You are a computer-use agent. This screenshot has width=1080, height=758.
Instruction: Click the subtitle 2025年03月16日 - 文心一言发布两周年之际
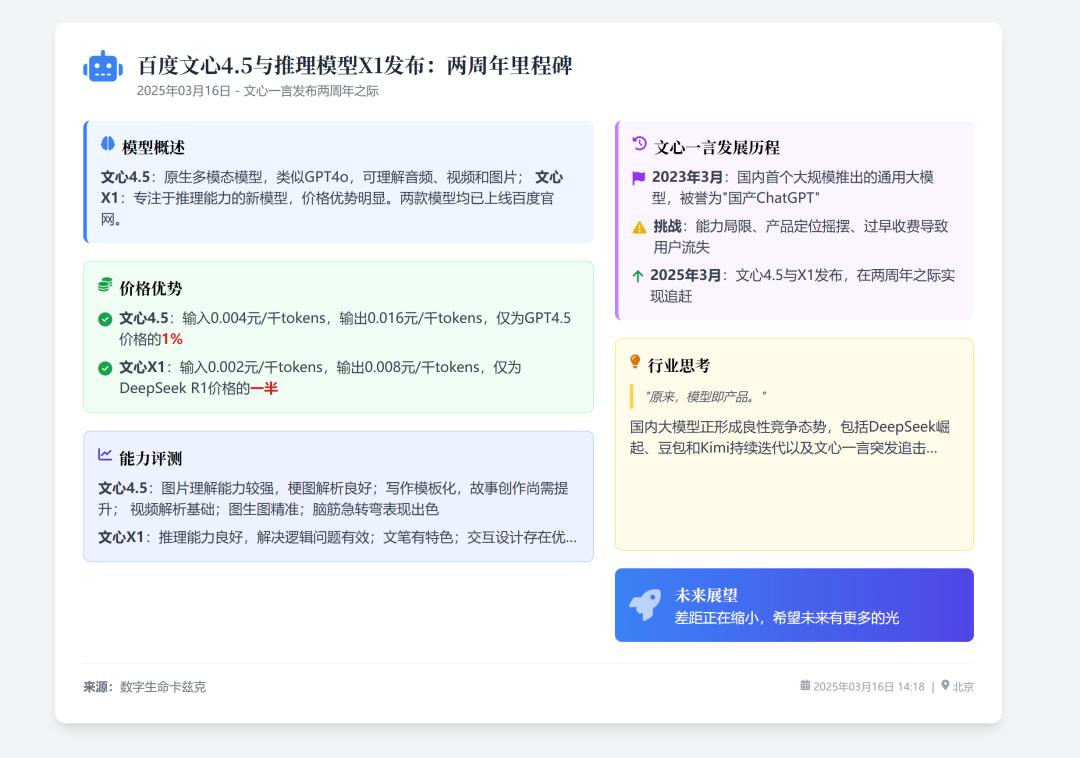pyautogui.click(x=258, y=91)
